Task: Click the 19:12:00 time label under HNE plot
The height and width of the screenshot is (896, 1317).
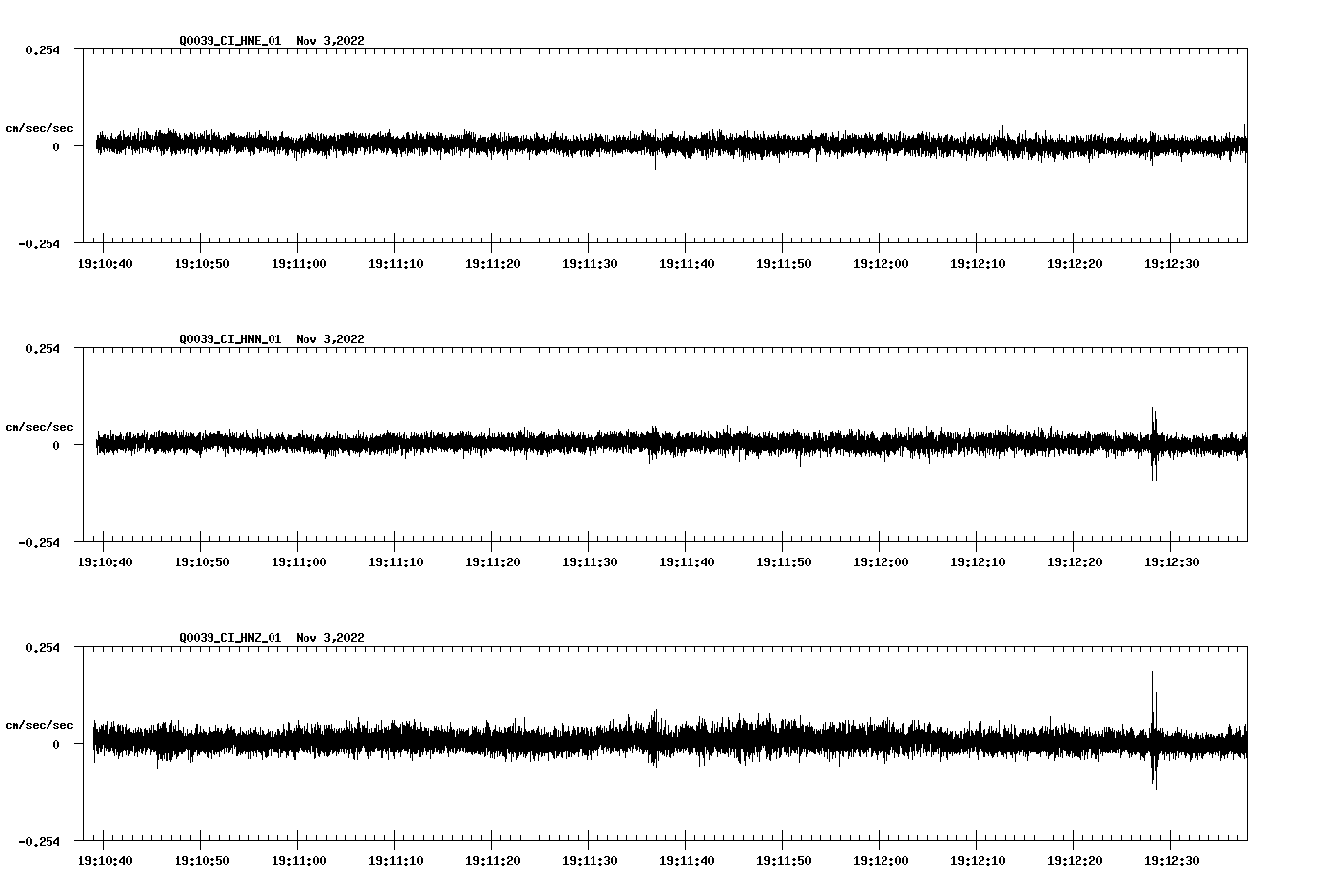Action: point(881,264)
